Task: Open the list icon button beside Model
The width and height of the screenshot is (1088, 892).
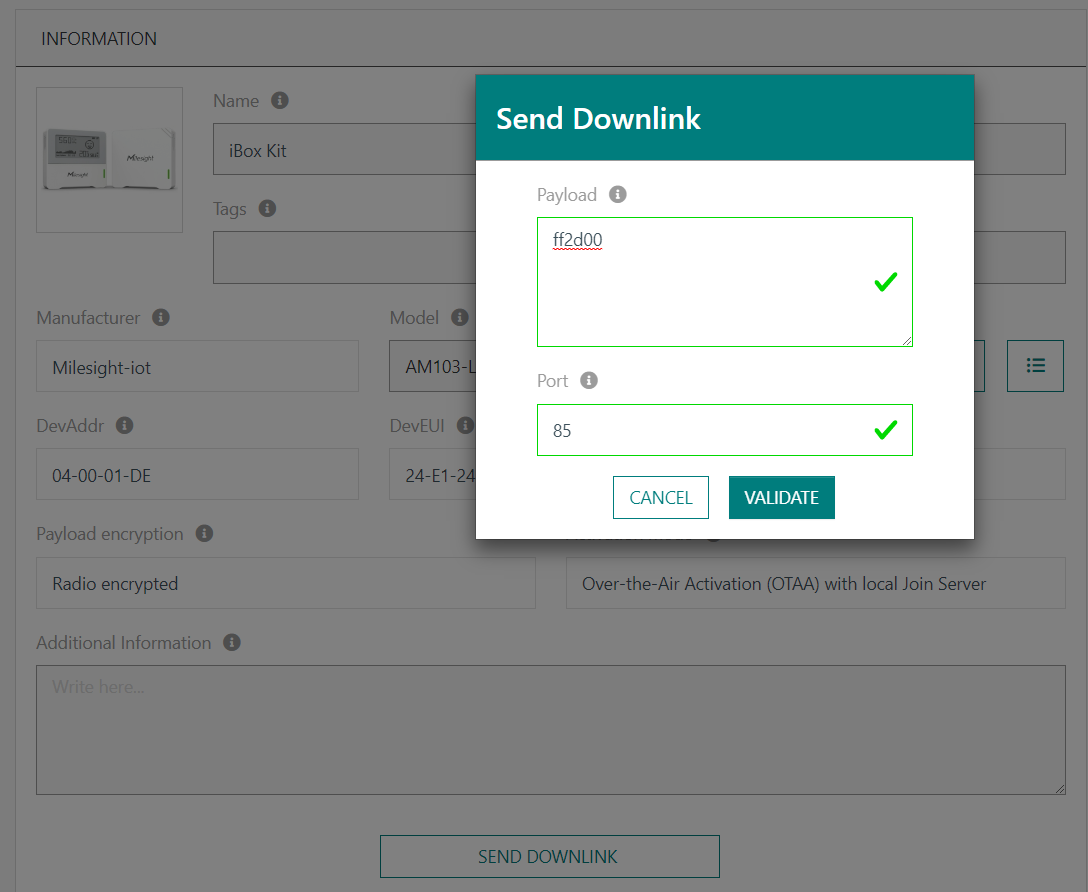Action: point(1035,366)
